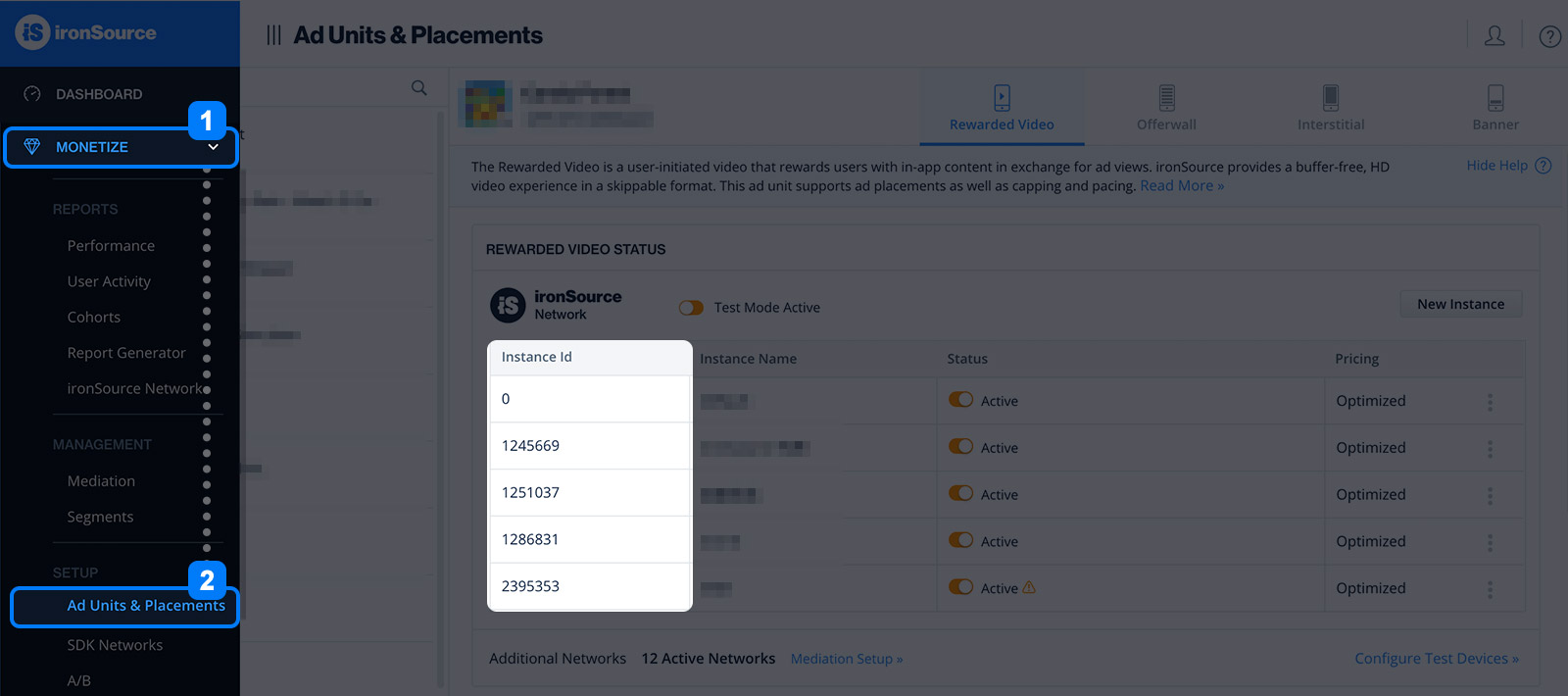The height and width of the screenshot is (696, 1568).
Task: Toggle Active status for instance 2395353
Action: (x=960, y=587)
